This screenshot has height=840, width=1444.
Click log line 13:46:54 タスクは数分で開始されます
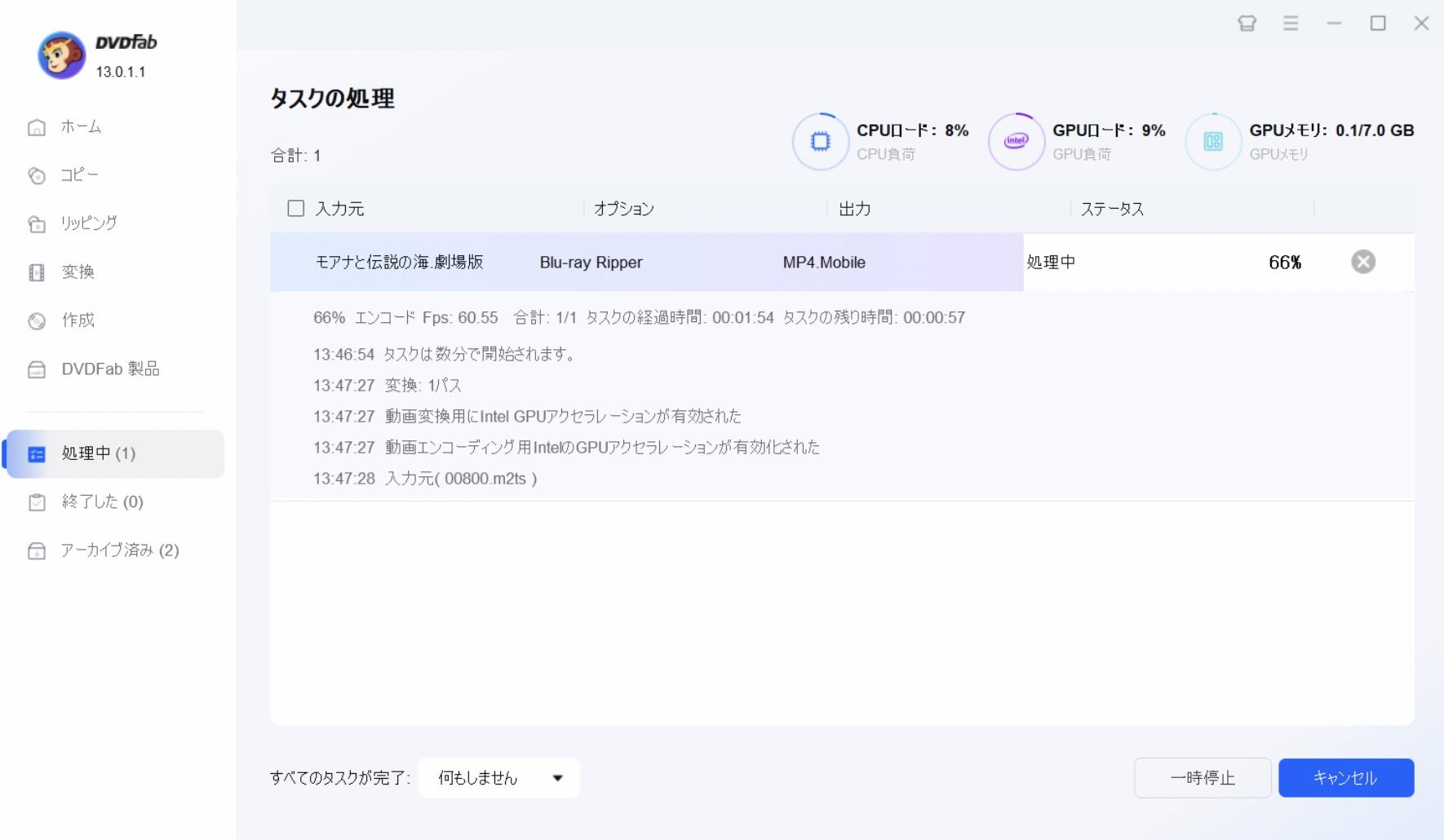(x=445, y=355)
